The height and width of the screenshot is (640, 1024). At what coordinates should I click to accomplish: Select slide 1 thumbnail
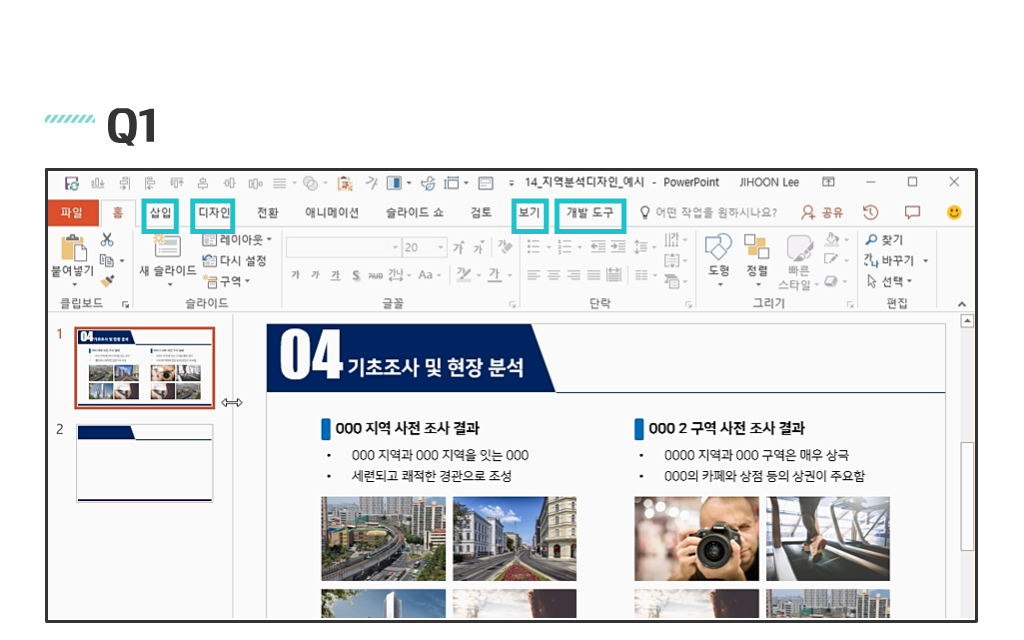144,368
